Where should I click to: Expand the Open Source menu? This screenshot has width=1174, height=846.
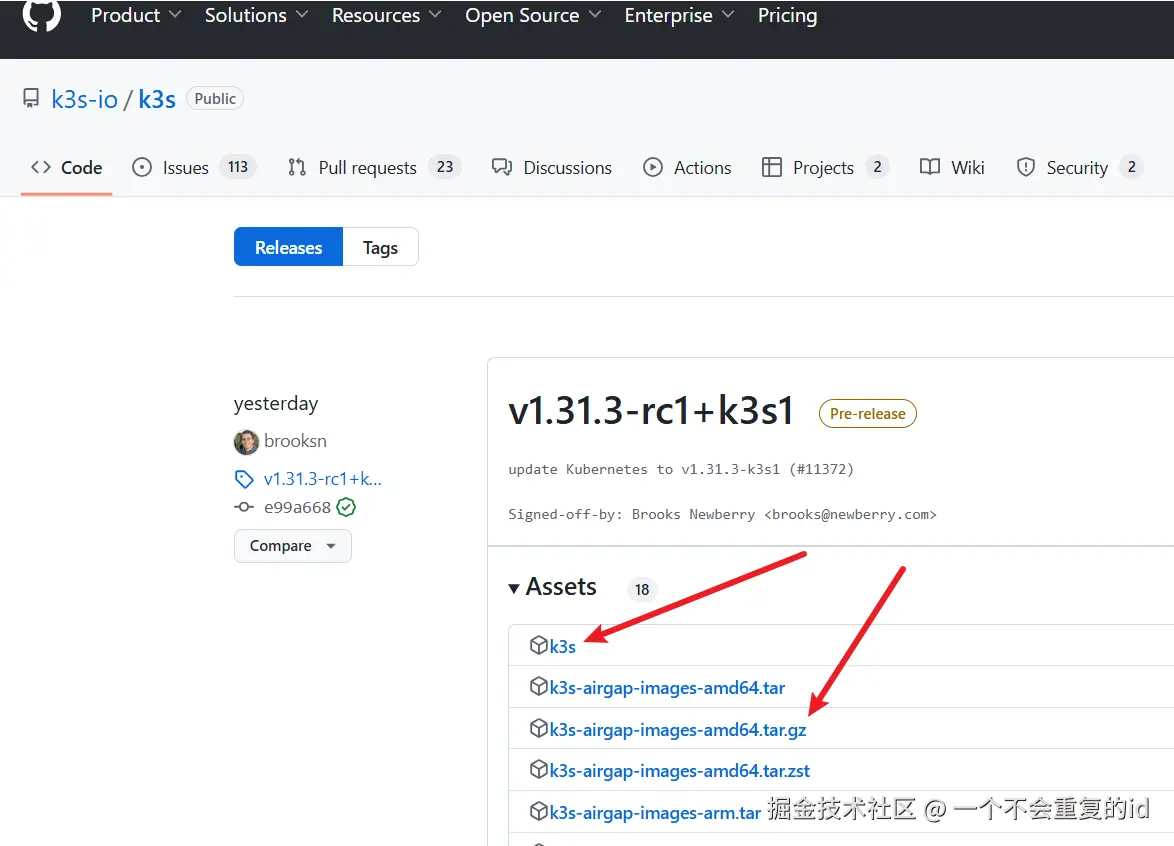532,15
